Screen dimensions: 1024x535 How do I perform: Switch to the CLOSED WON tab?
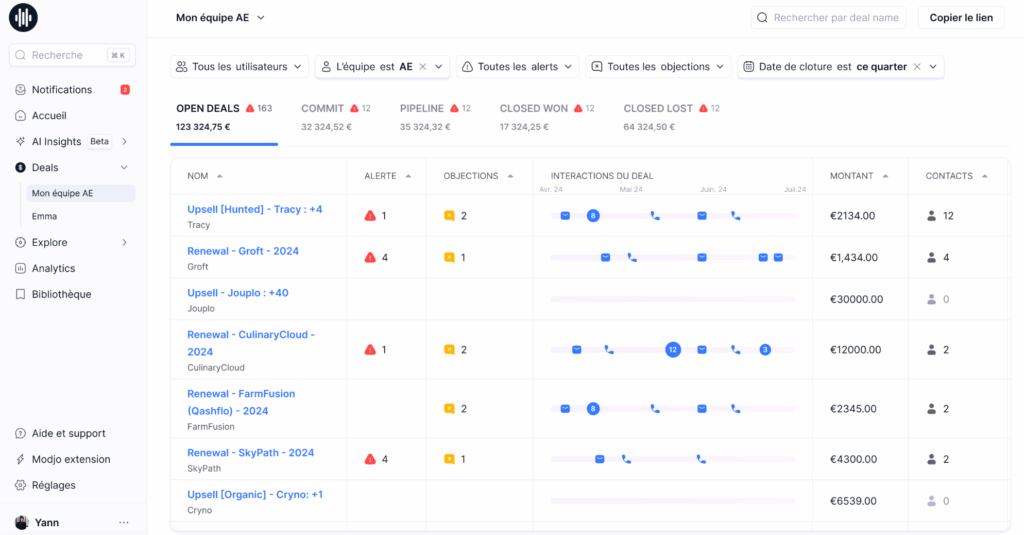tap(547, 118)
